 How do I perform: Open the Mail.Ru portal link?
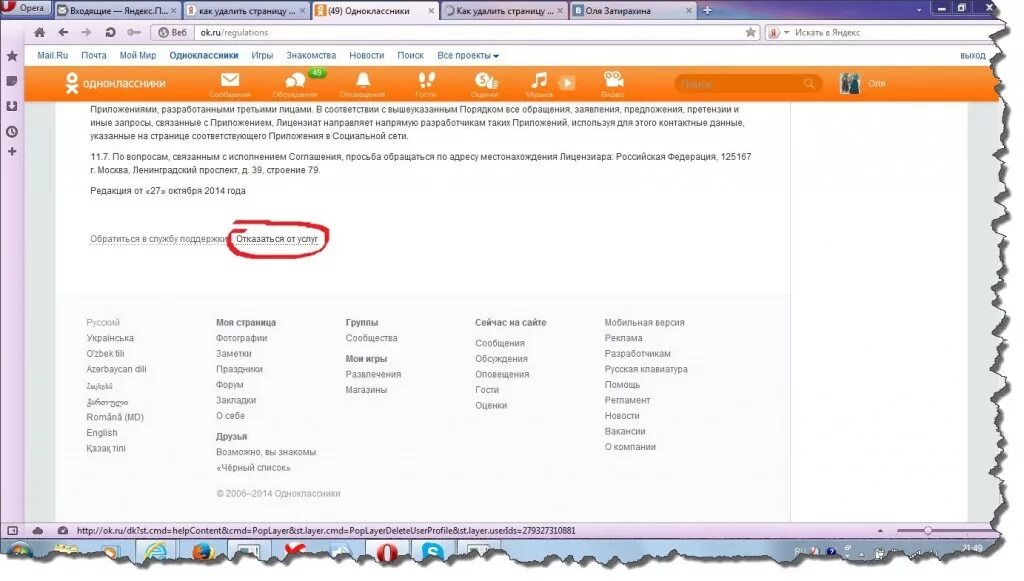(x=52, y=55)
